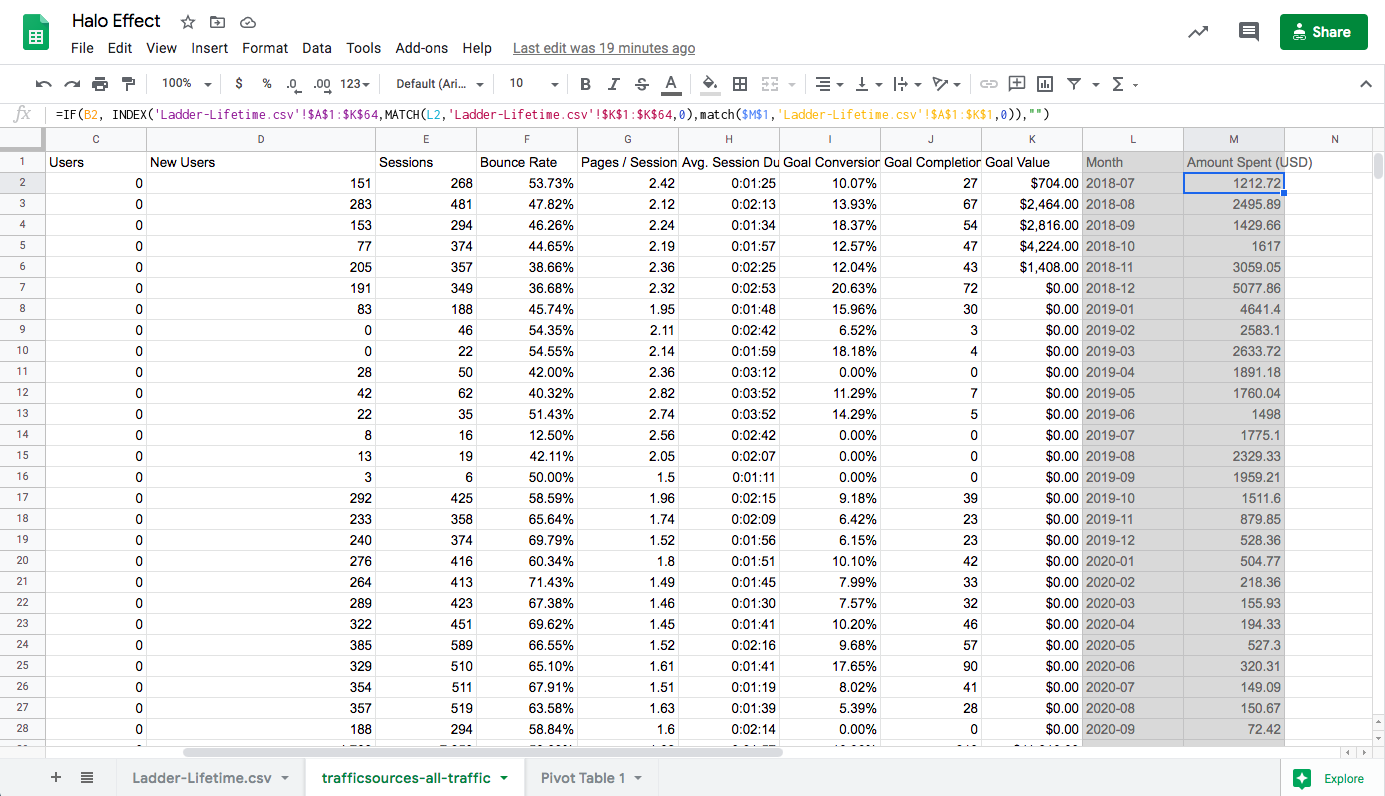The image size is (1385, 796).
Task: Toggle bold formatting
Action: pyautogui.click(x=586, y=84)
